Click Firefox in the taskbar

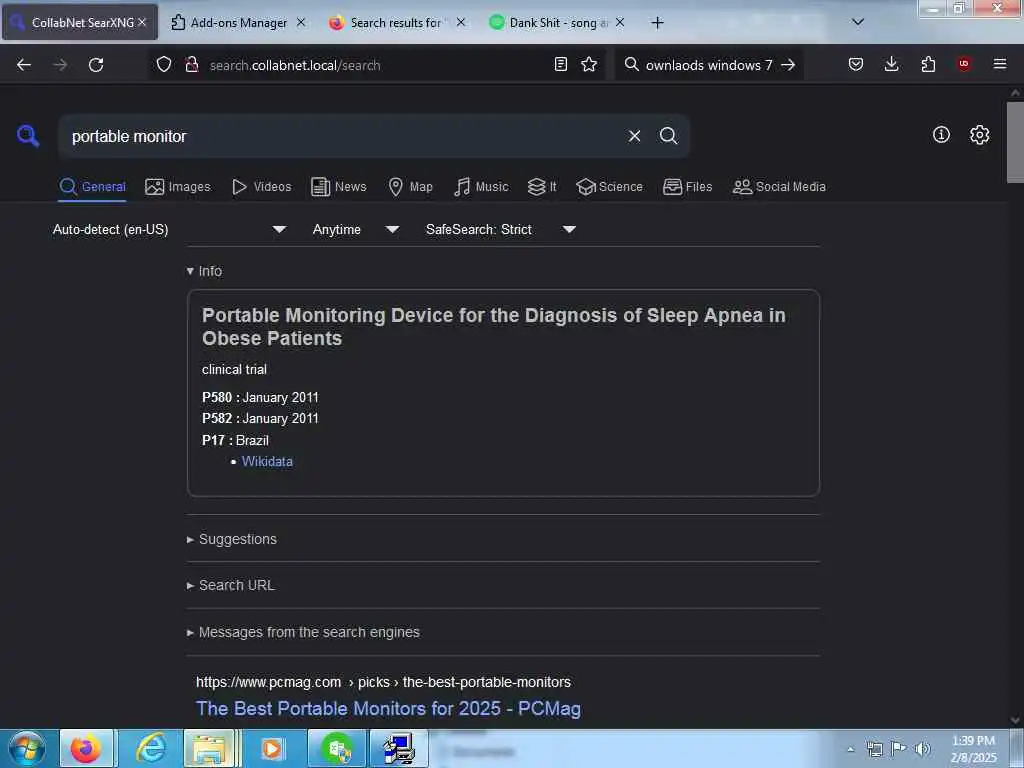coord(86,749)
